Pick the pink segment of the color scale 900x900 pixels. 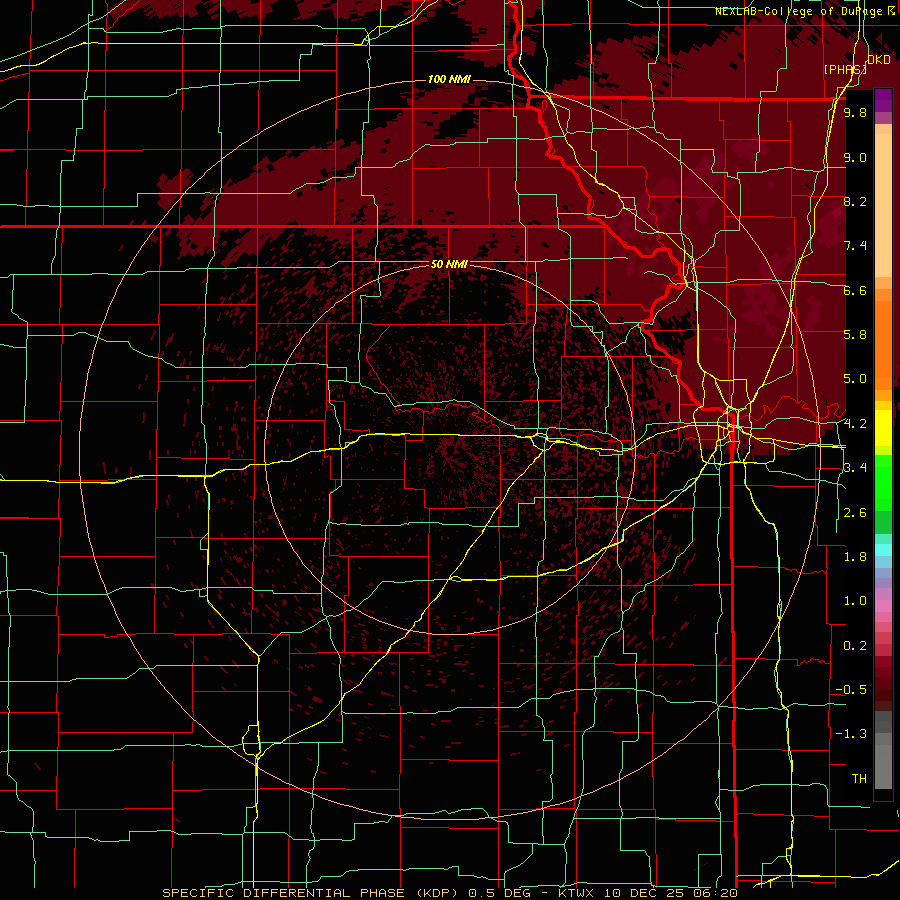point(883,606)
